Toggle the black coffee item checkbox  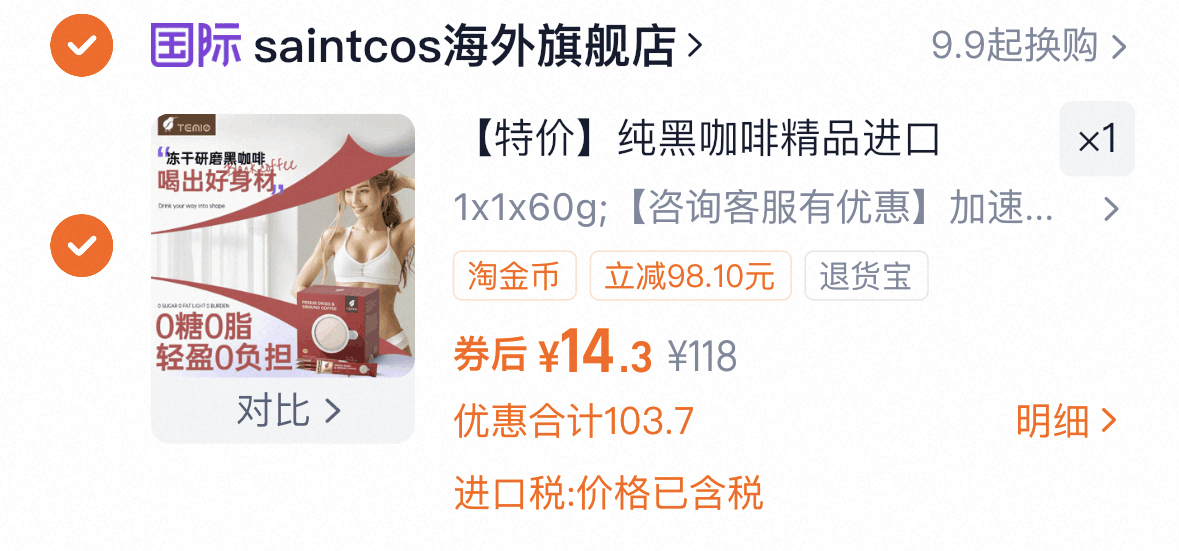pyautogui.click(x=81, y=245)
